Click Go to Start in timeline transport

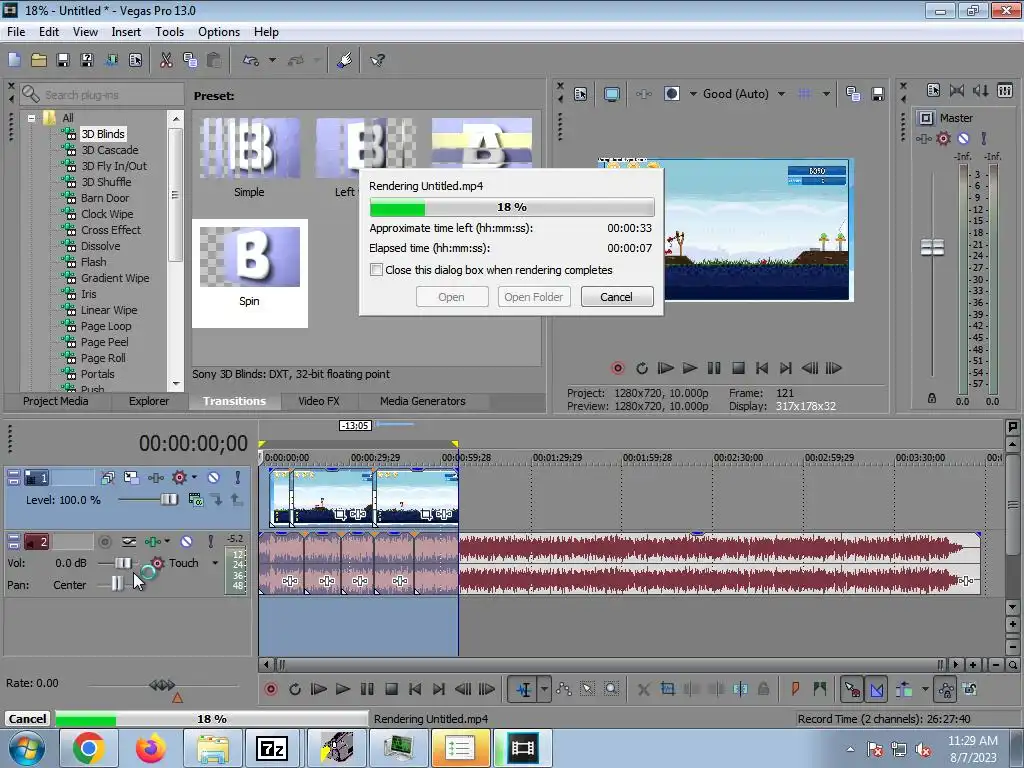click(x=415, y=689)
